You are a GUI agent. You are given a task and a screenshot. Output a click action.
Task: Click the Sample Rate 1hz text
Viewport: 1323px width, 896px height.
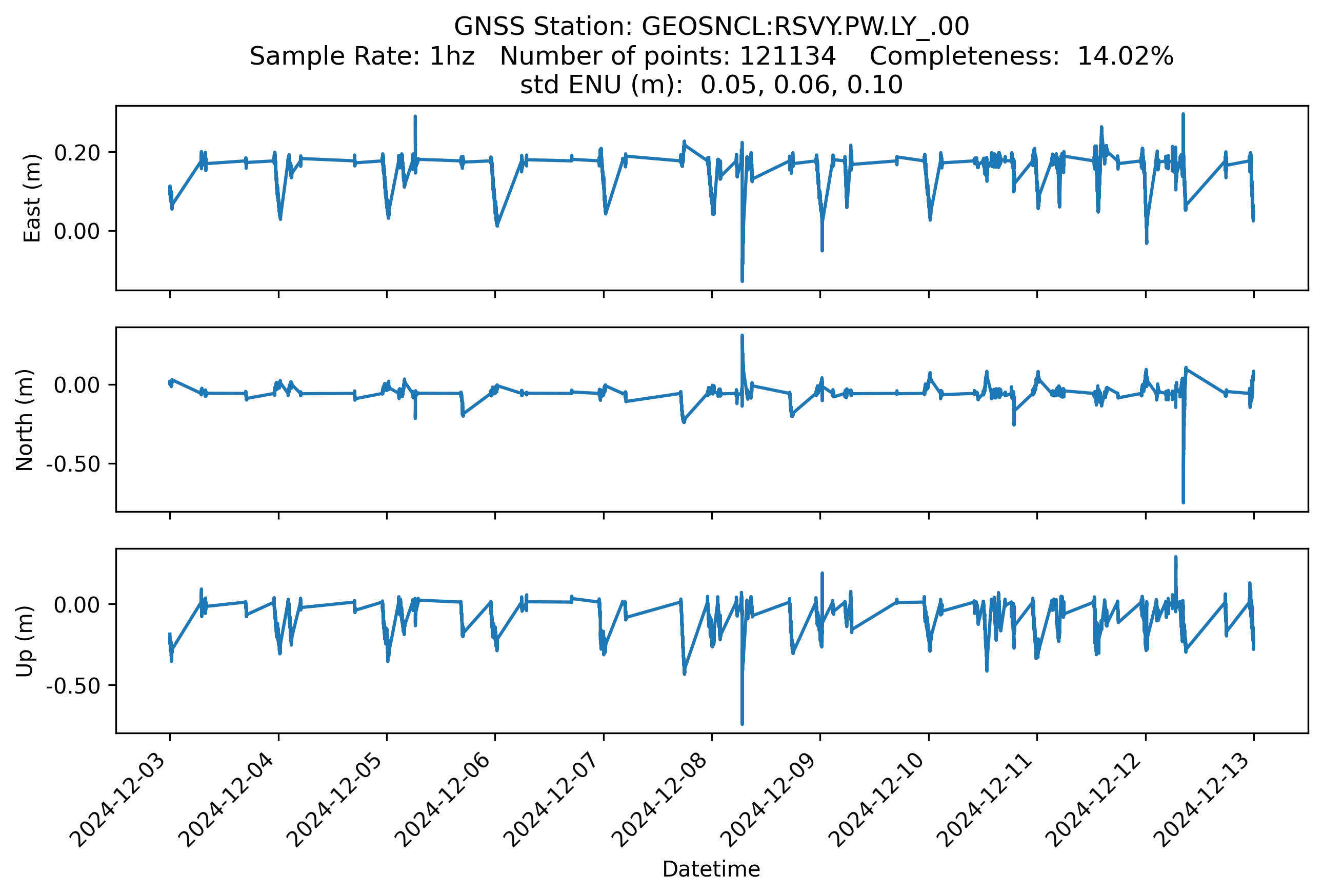[x=362, y=56]
